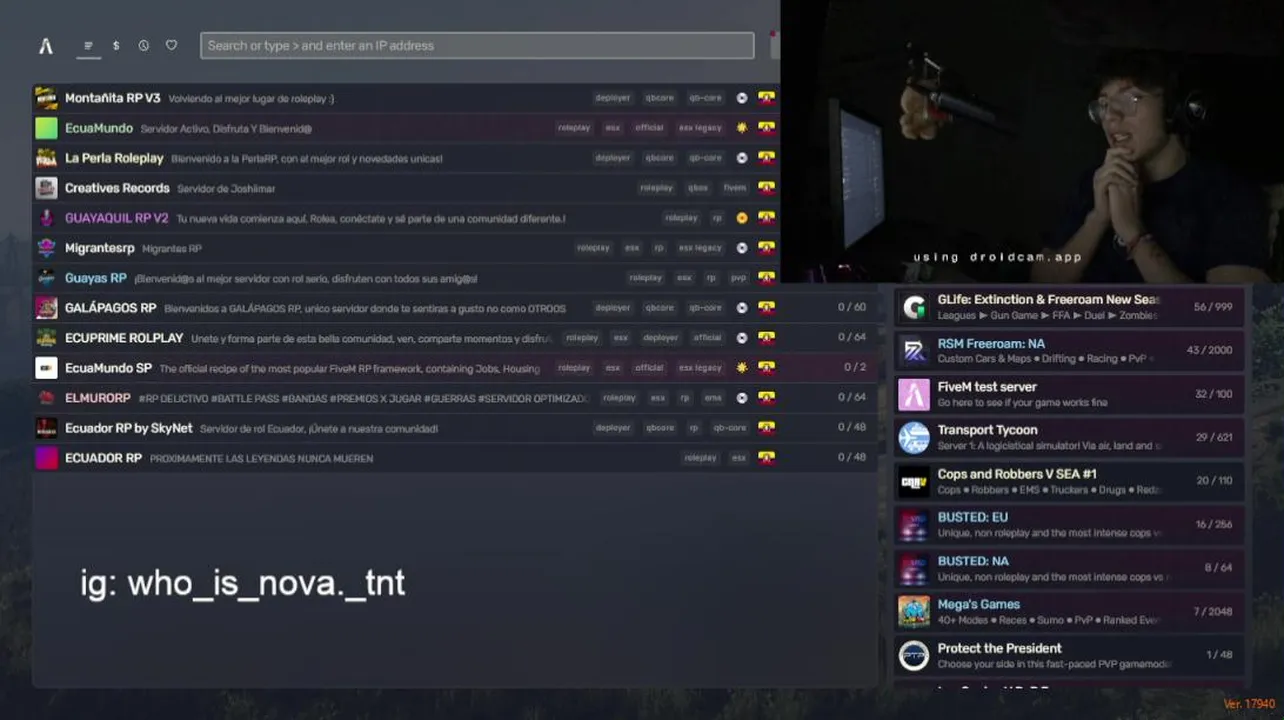
Task: Click the Ecuador flag on ECUADOR RP row
Action: tap(766, 458)
